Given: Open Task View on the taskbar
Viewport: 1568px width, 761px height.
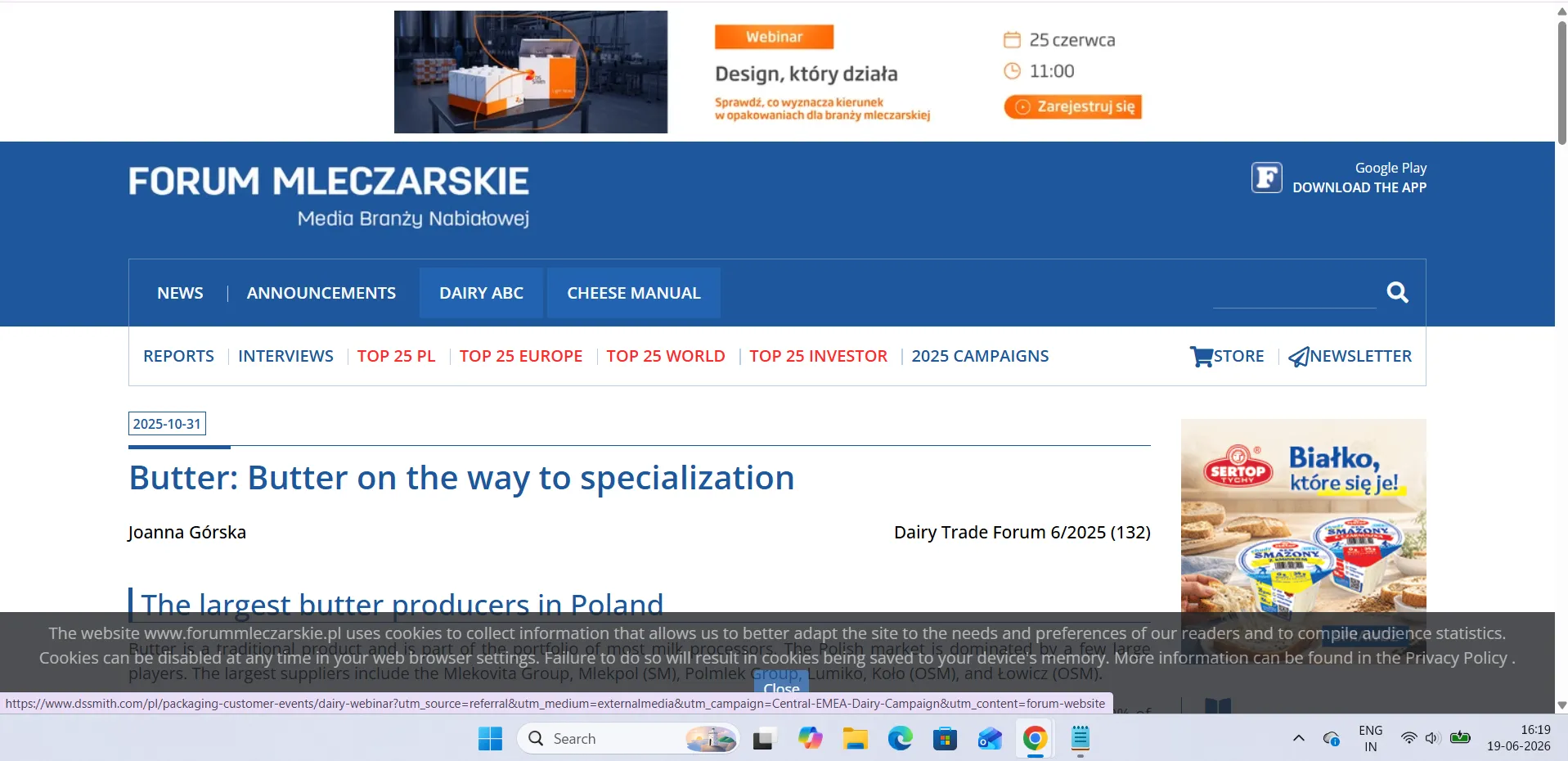Looking at the screenshot, I should pyautogui.click(x=764, y=739).
